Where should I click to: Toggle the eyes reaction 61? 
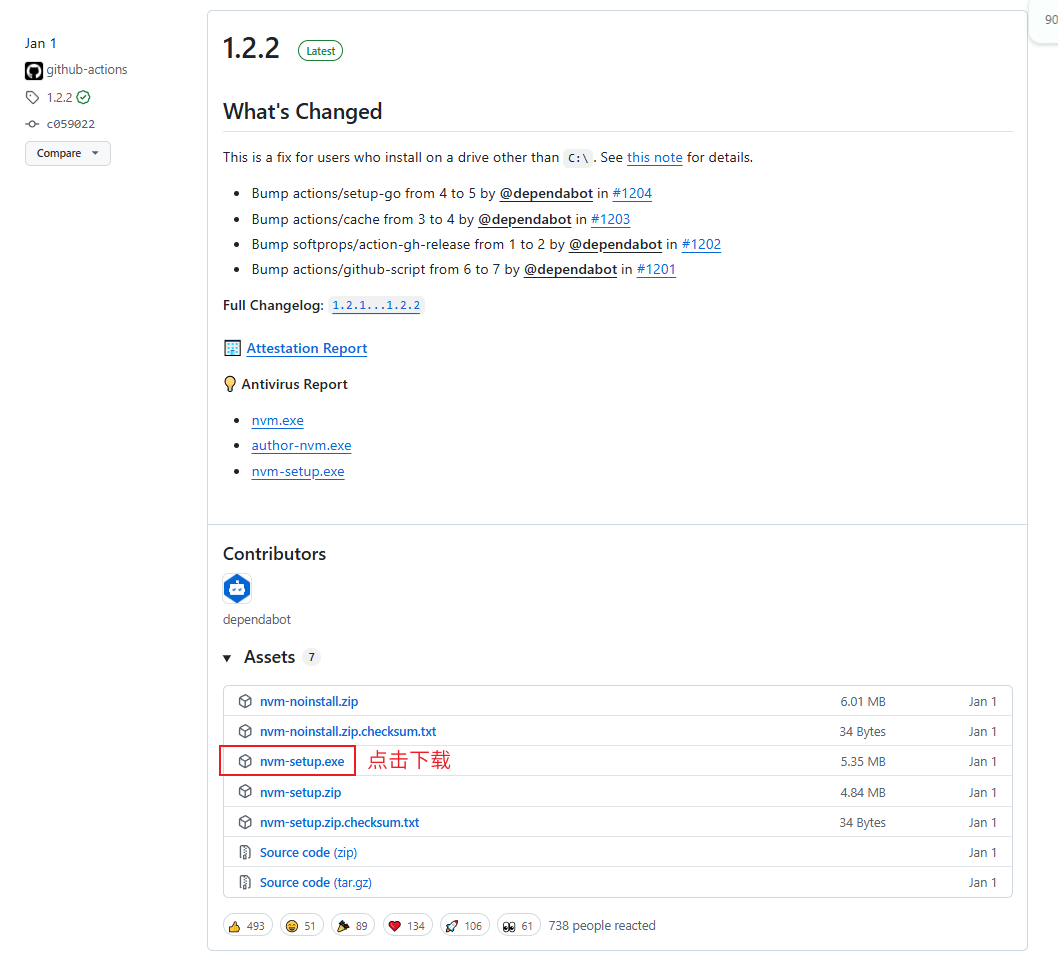click(x=519, y=926)
